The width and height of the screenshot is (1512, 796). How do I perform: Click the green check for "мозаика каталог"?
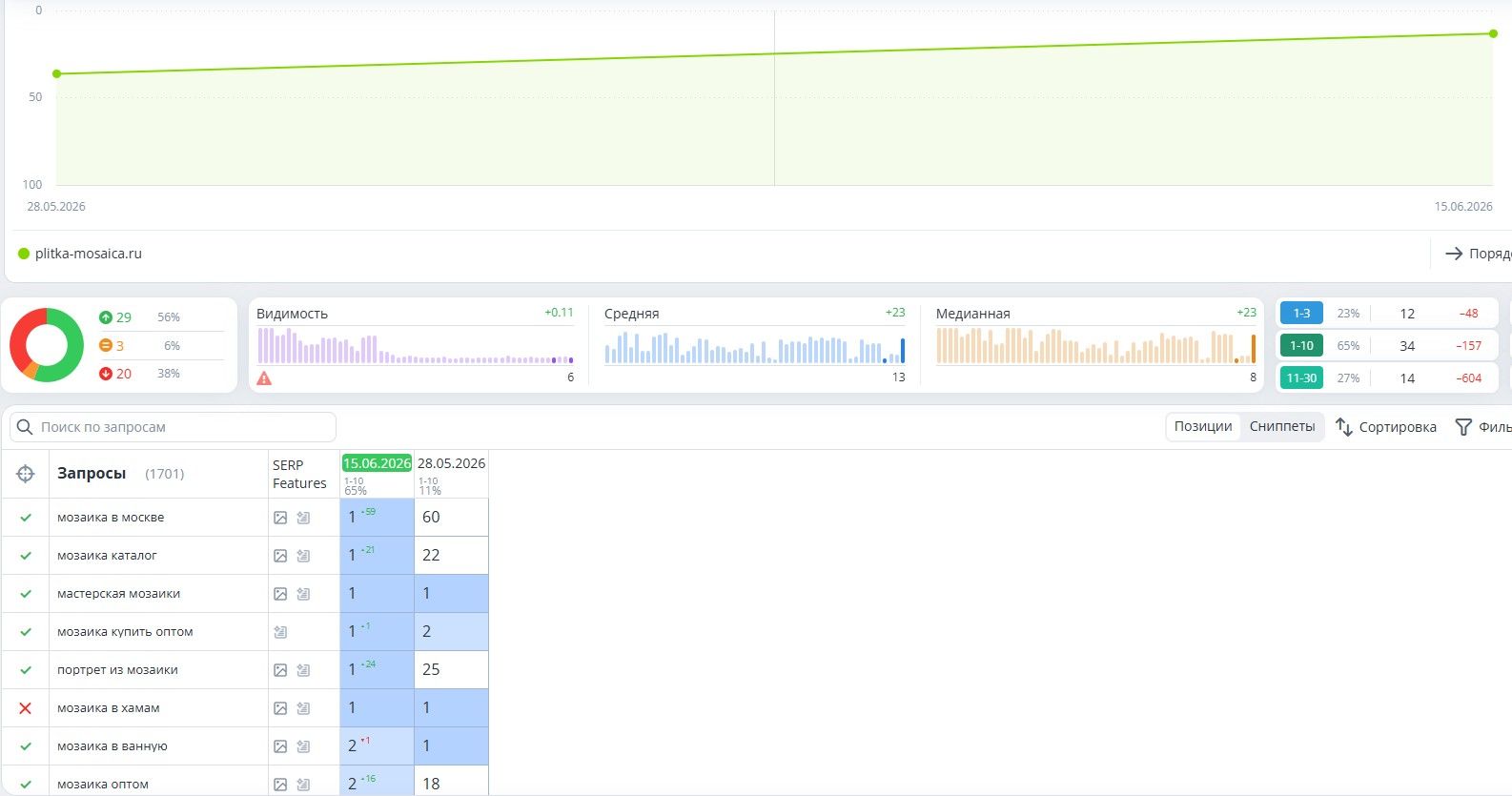tap(26, 556)
